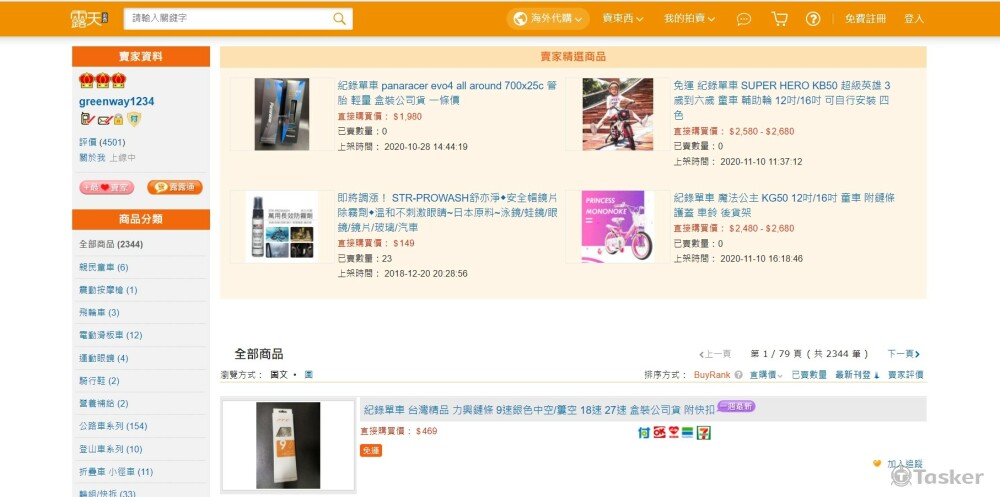This screenshot has width=1000, height=497.
Task: Select 電動滑板車 (12) category
Action: (x=110, y=335)
